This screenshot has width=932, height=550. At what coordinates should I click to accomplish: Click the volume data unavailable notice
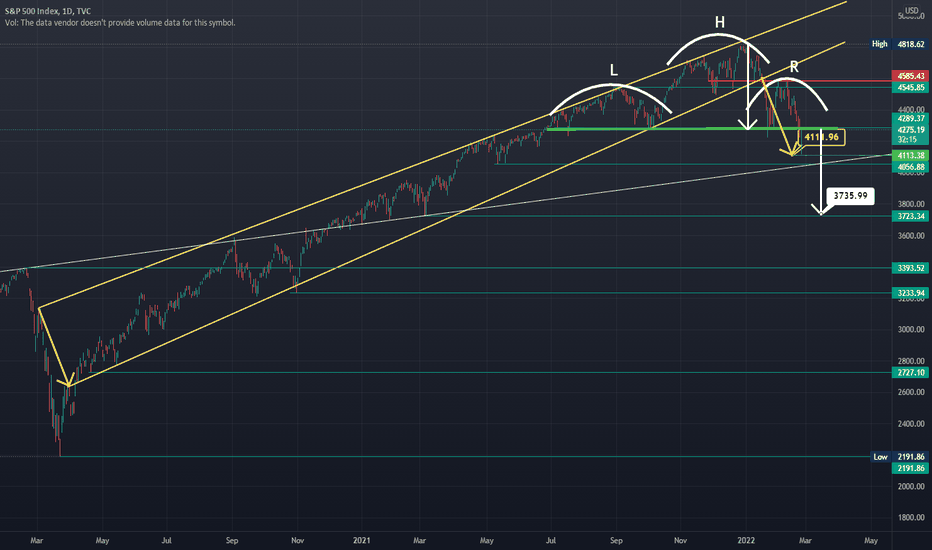120,23
